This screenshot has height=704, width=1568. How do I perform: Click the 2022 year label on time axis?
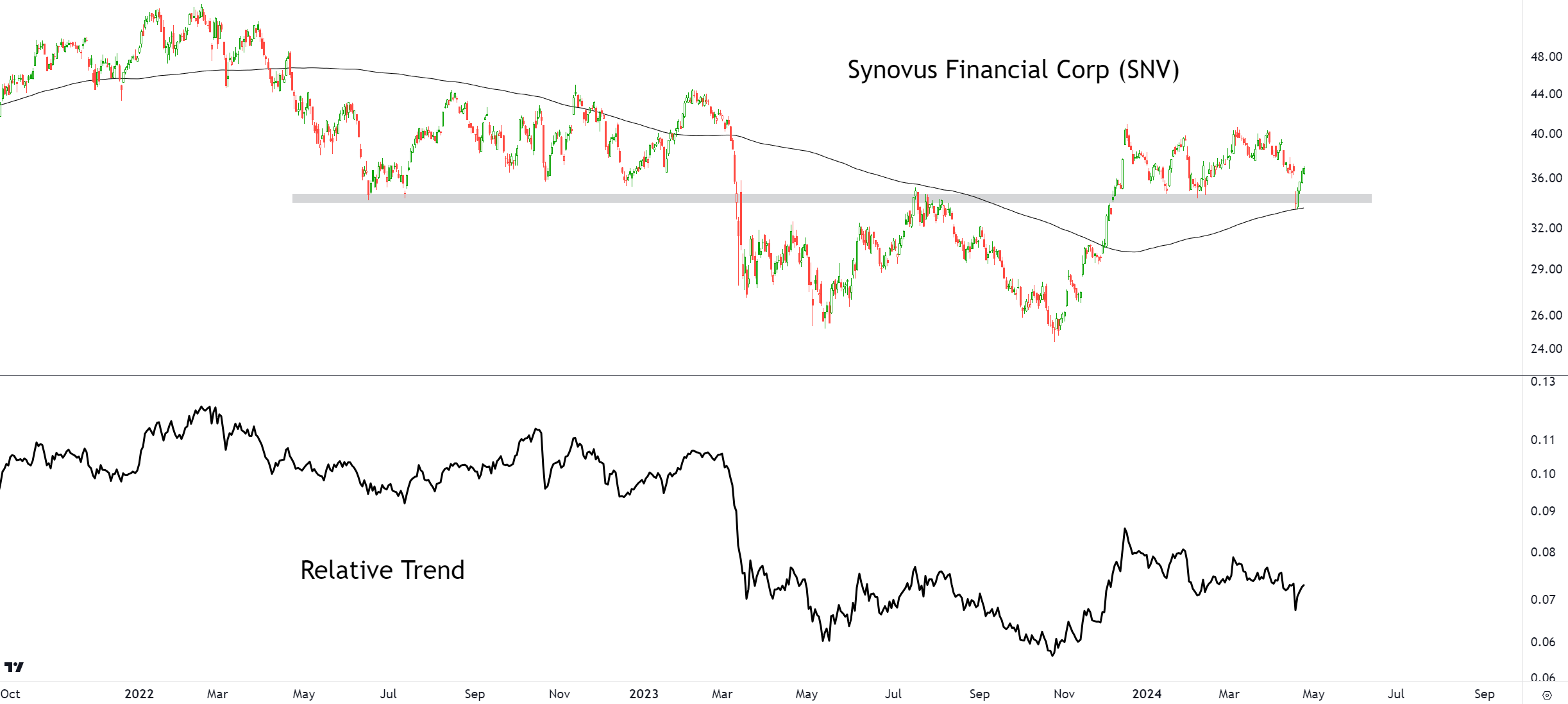(139, 694)
